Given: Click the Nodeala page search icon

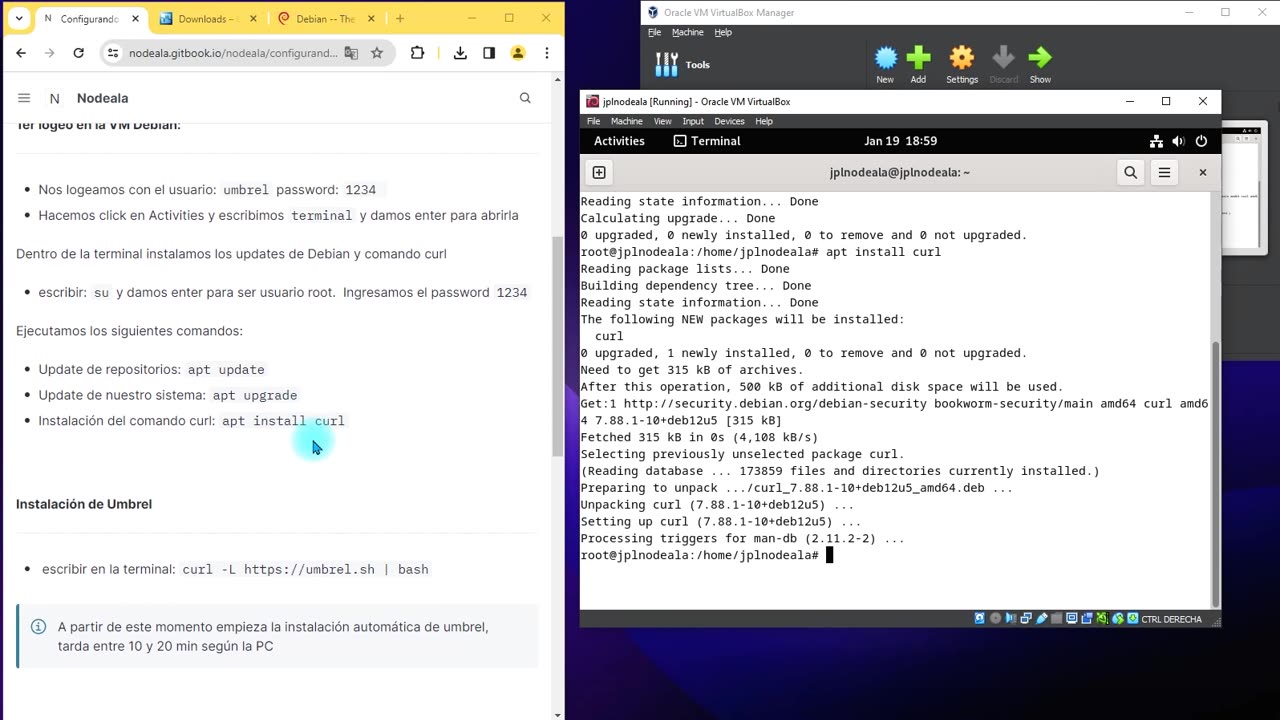Looking at the screenshot, I should coord(525,98).
